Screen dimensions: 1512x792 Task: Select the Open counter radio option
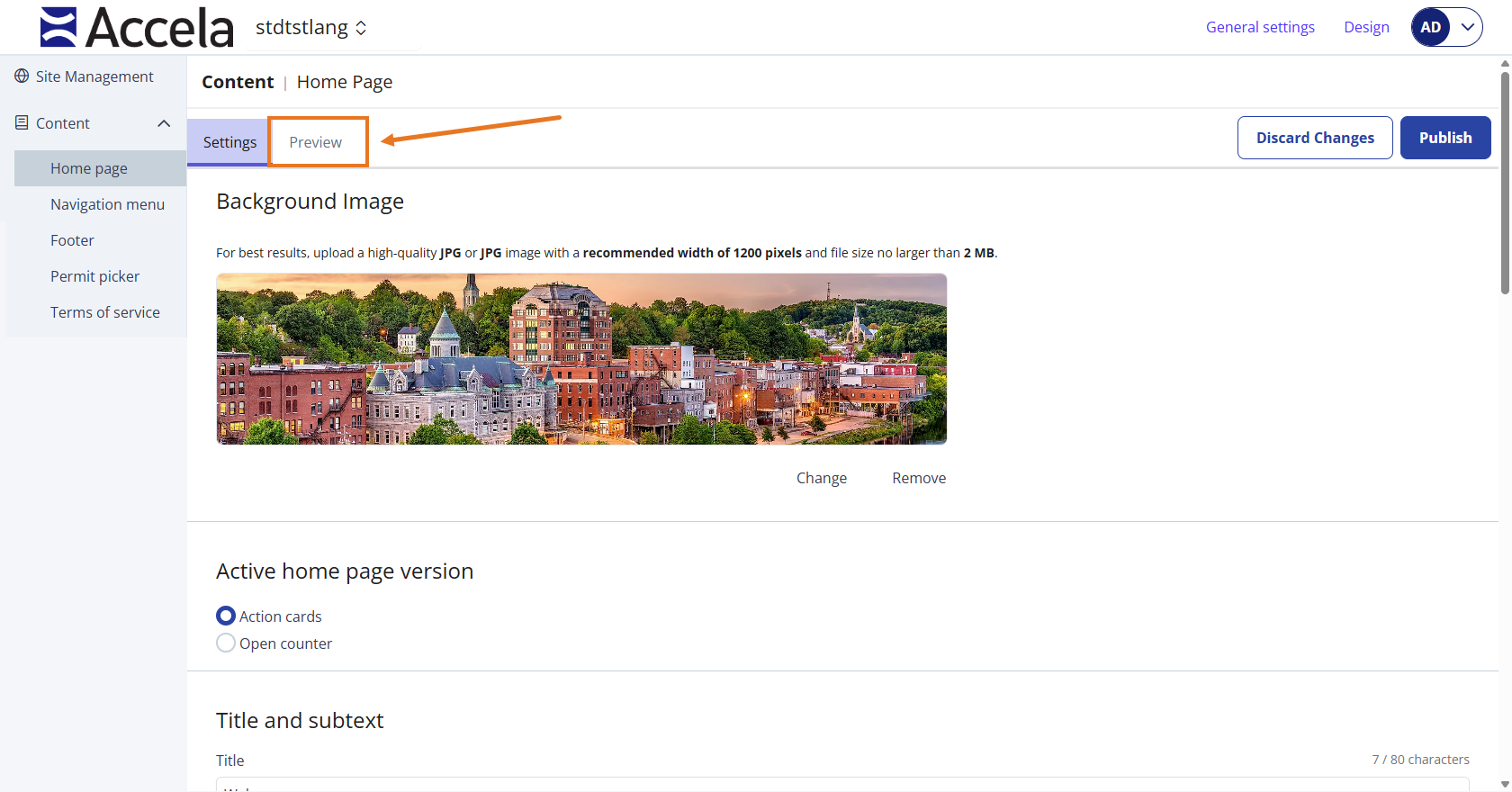point(226,643)
